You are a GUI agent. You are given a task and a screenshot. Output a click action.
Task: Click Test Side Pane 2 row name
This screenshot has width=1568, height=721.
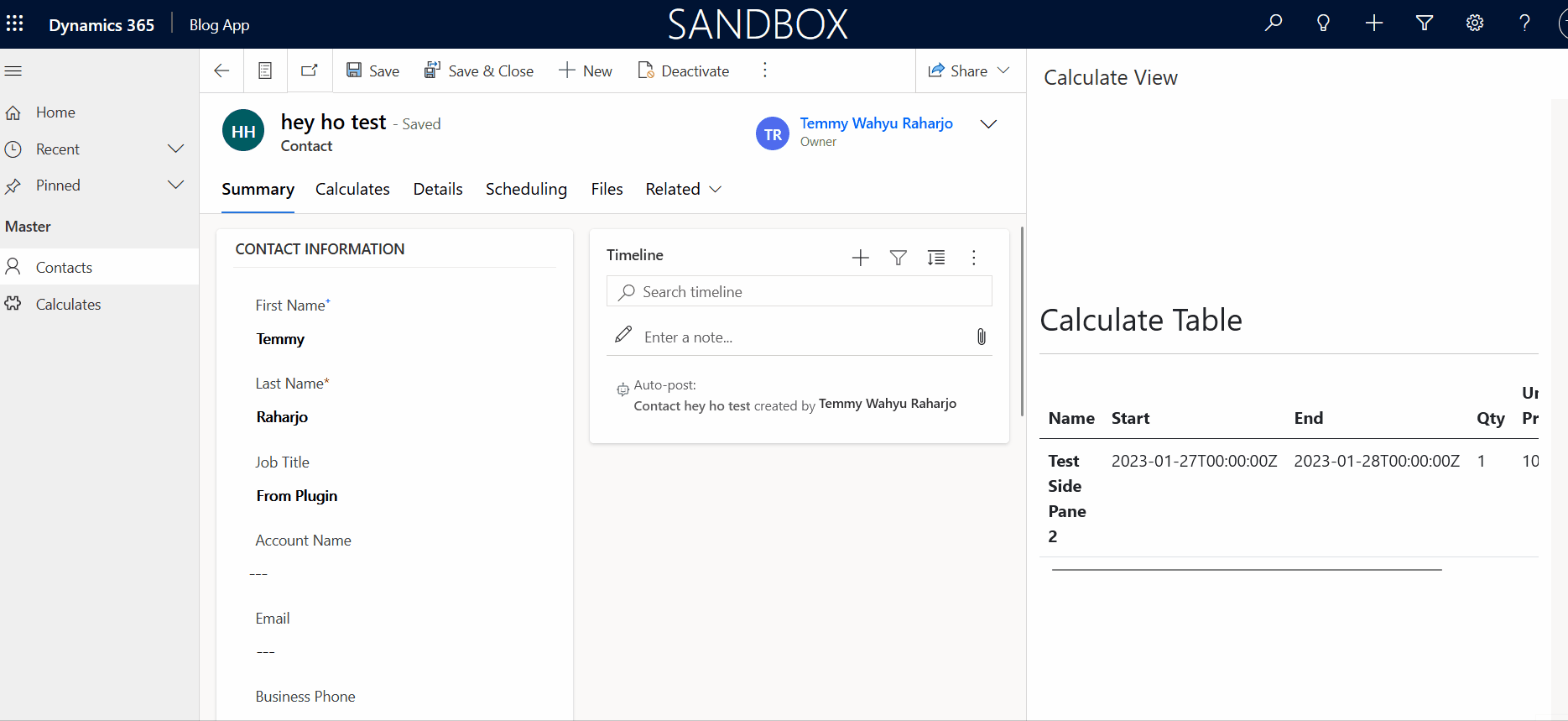pos(1067,499)
